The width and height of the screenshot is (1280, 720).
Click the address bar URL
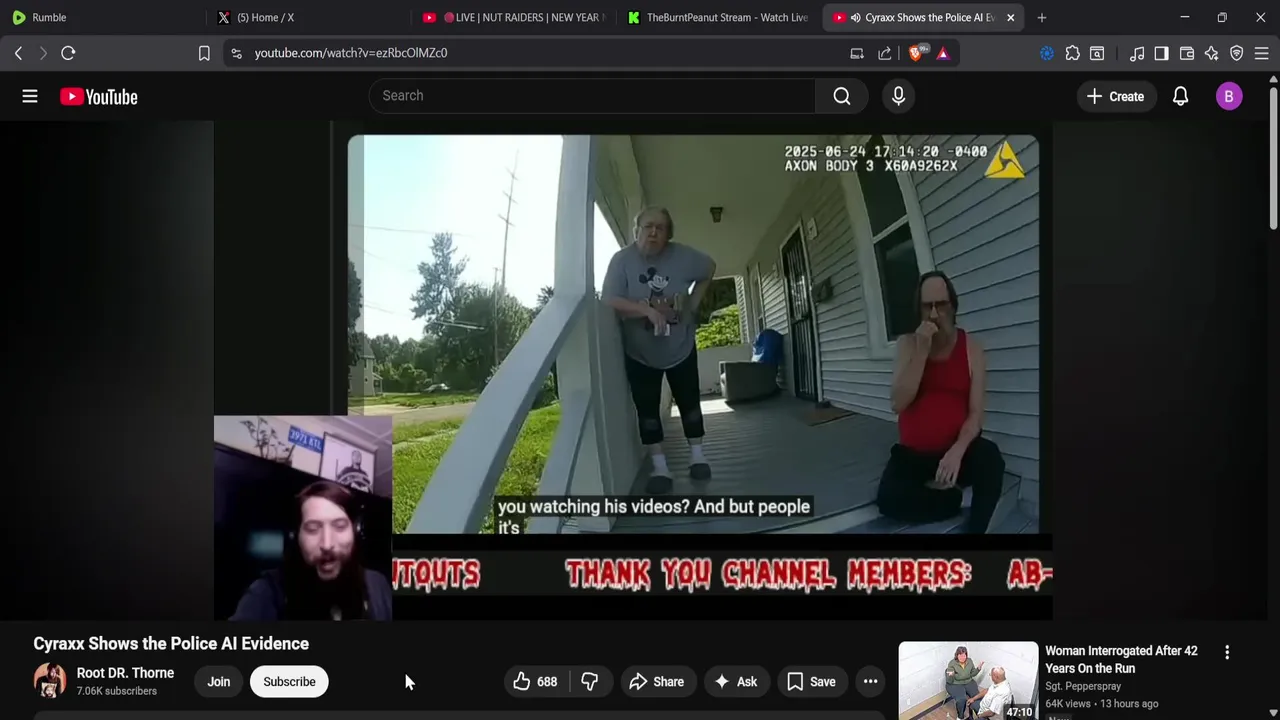pyautogui.click(x=350, y=53)
